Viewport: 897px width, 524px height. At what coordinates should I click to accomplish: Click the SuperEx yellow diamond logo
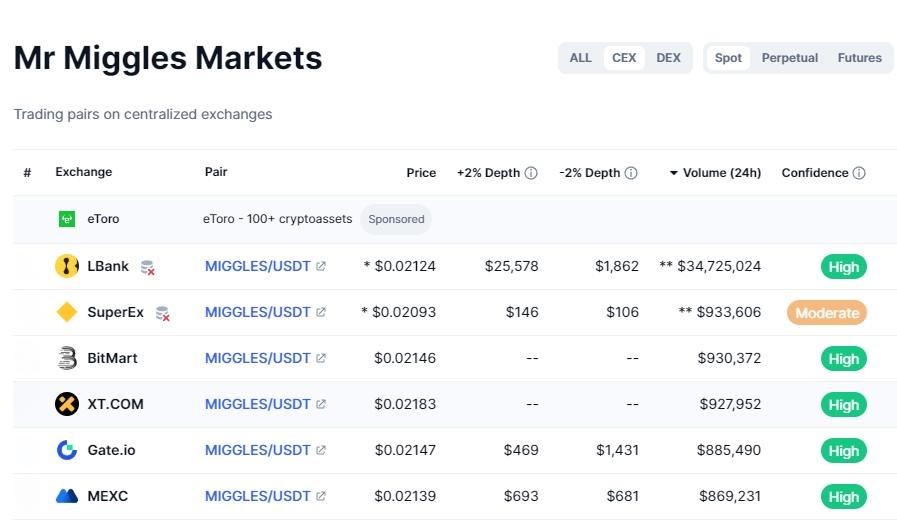pos(67,312)
